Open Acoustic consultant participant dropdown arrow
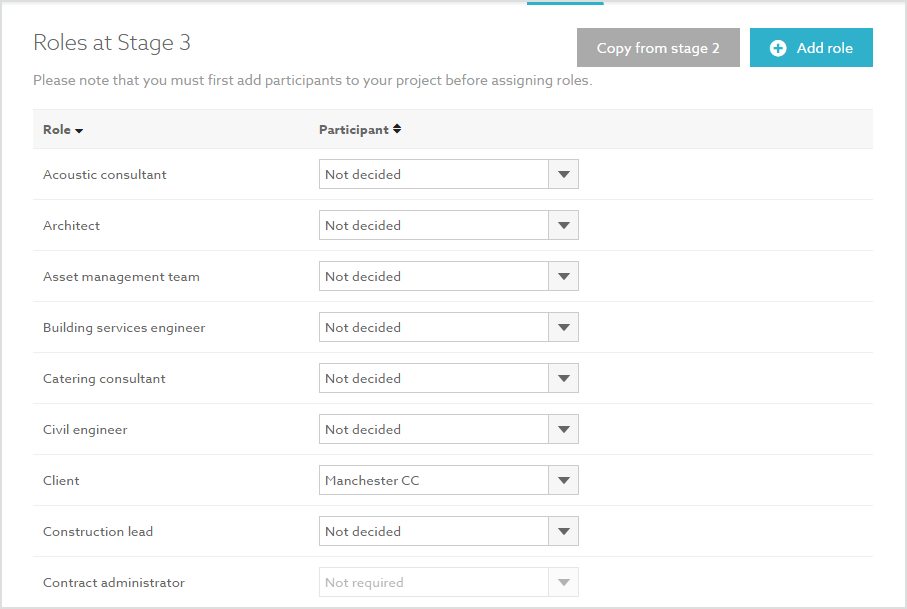This screenshot has width=907, height=609. 563,174
